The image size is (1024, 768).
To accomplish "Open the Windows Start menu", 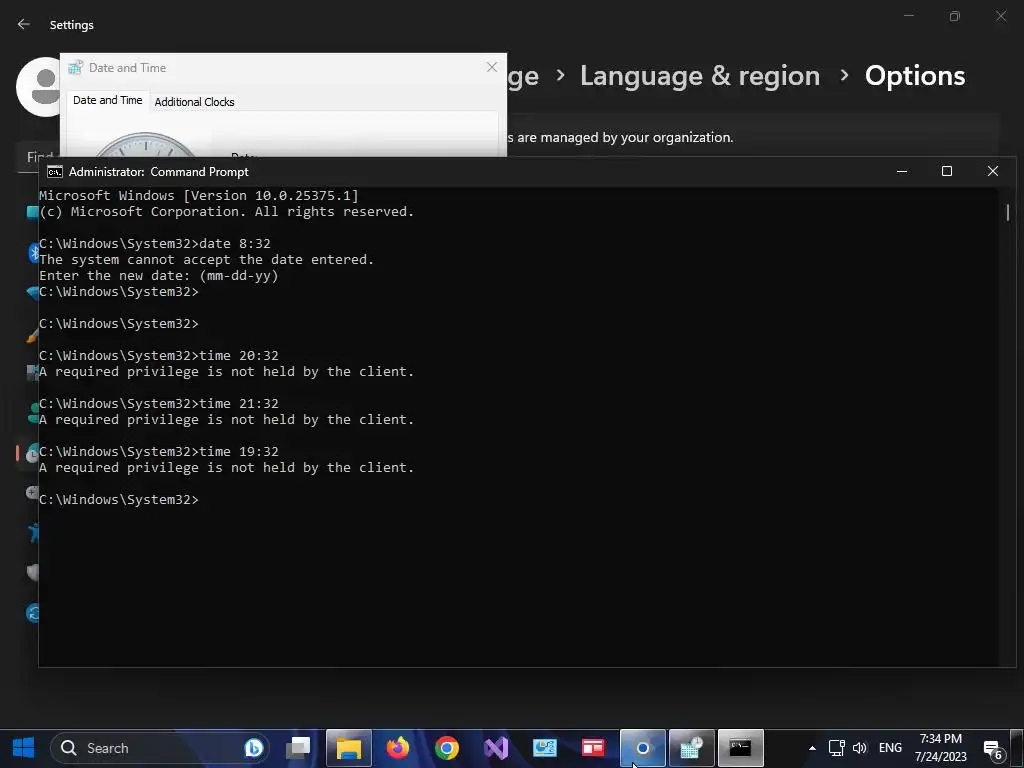I will pos(24,748).
